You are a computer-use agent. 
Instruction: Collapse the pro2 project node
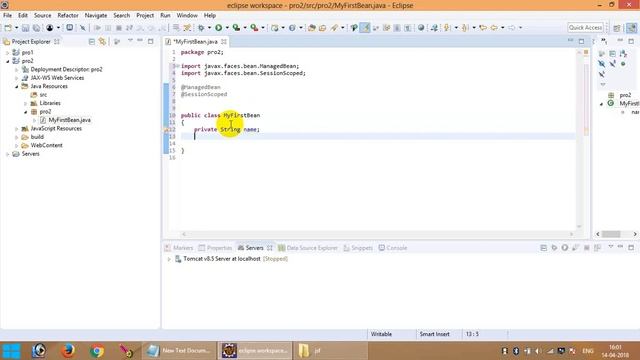7,61
